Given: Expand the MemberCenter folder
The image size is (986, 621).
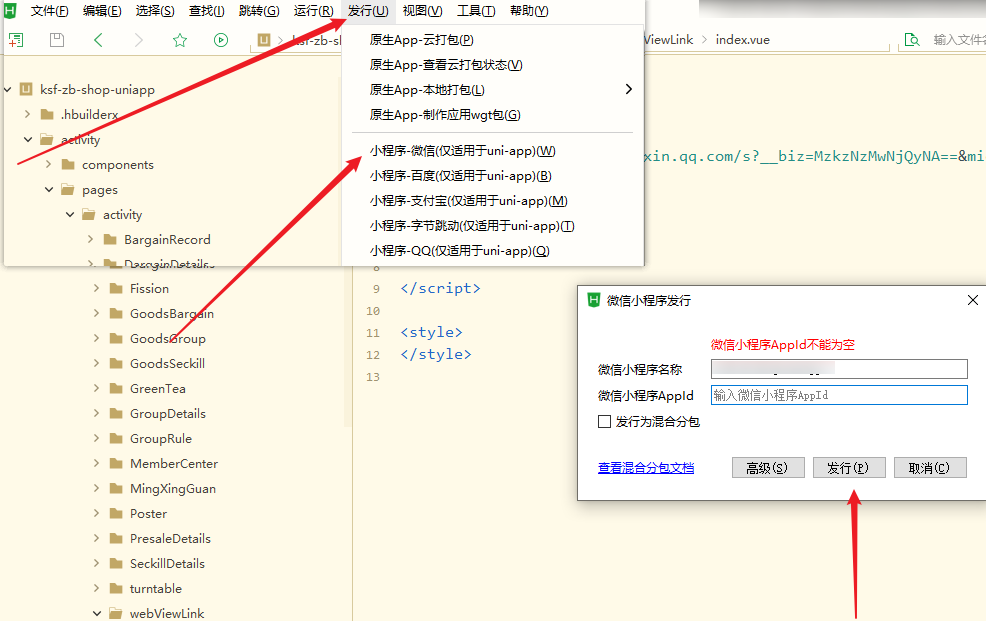Looking at the screenshot, I should pyautogui.click(x=96, y=463).
